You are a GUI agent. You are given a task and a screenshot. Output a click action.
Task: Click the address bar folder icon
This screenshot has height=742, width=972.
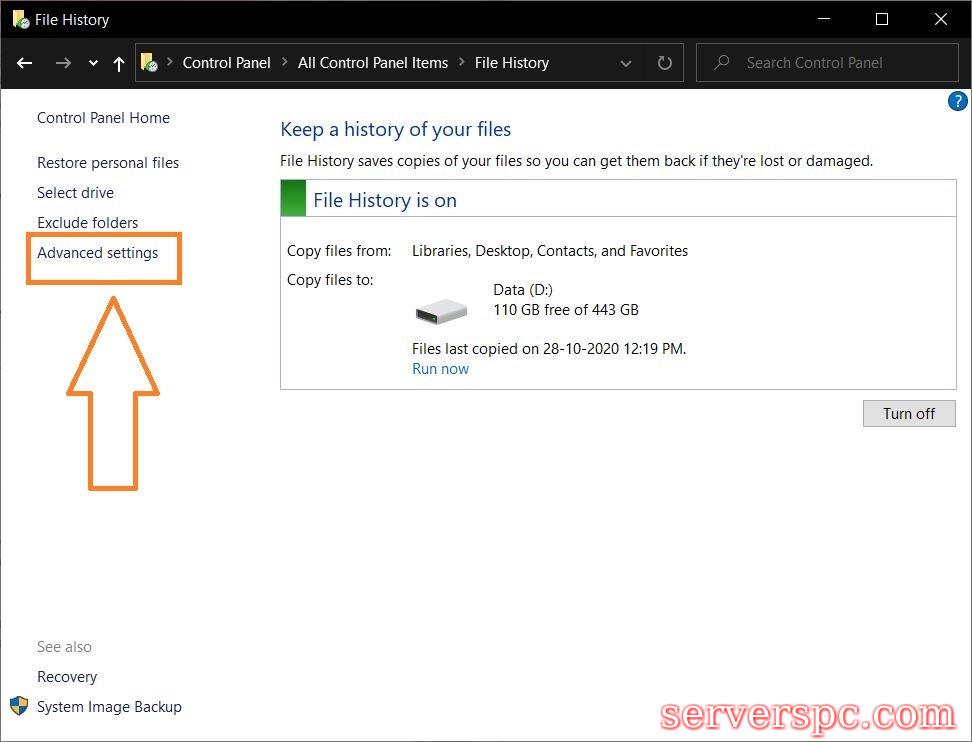[x=149, y=62]
